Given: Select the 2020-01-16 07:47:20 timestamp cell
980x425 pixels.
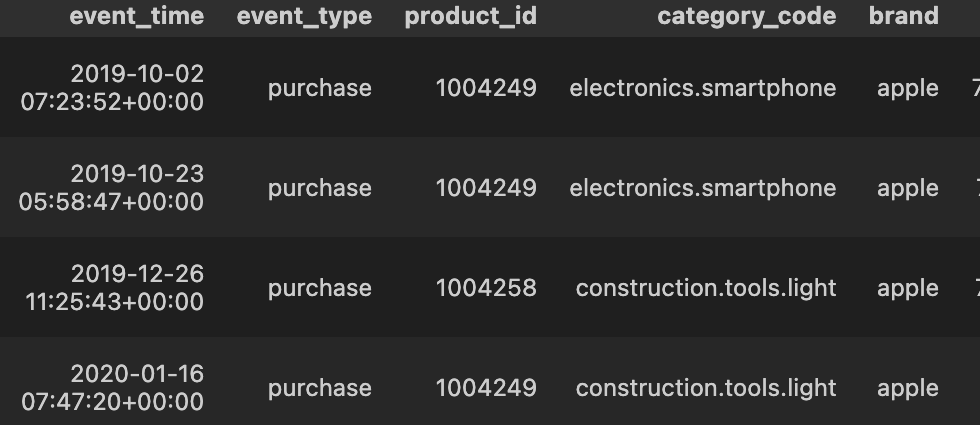Looking at the screenshot, I should point(112,388).
